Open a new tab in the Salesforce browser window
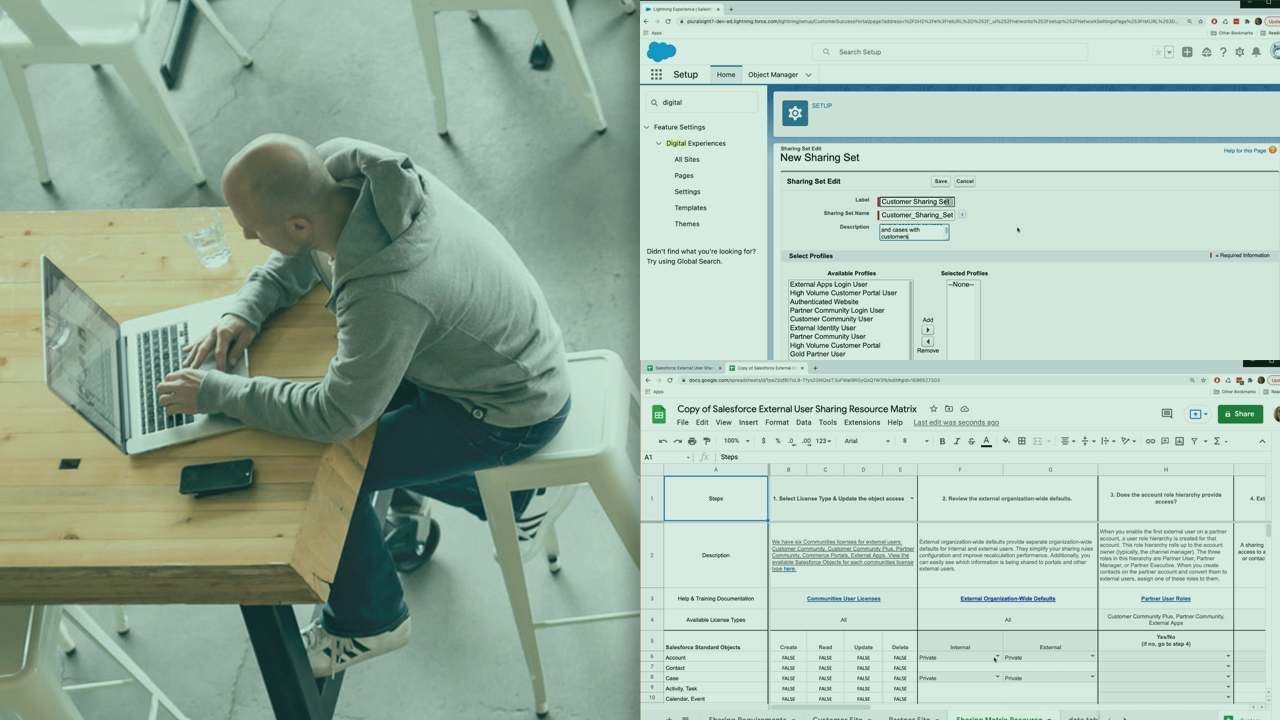Screen dimensions: 1280x720 (731, 9)
